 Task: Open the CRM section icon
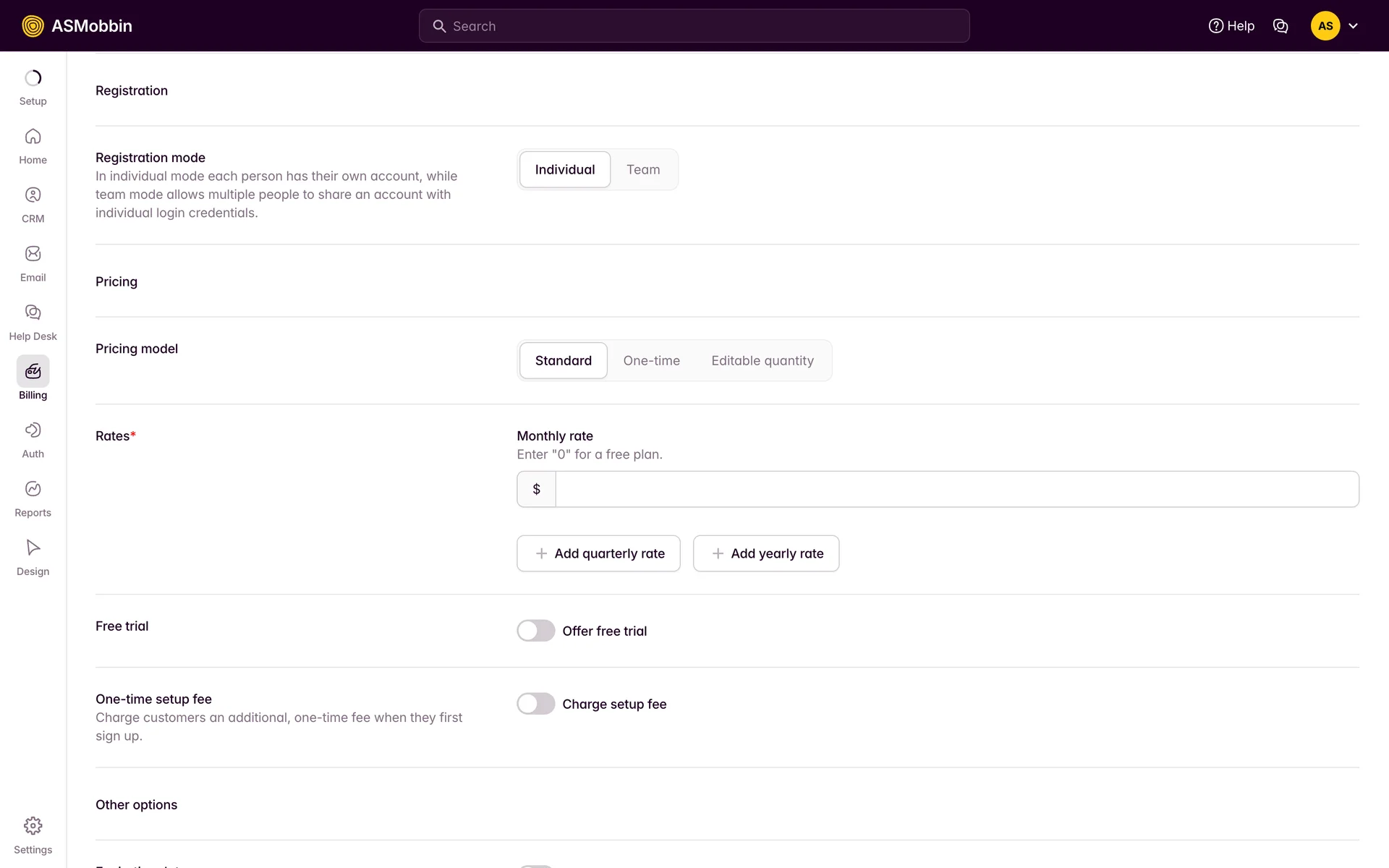coord(33,195)
